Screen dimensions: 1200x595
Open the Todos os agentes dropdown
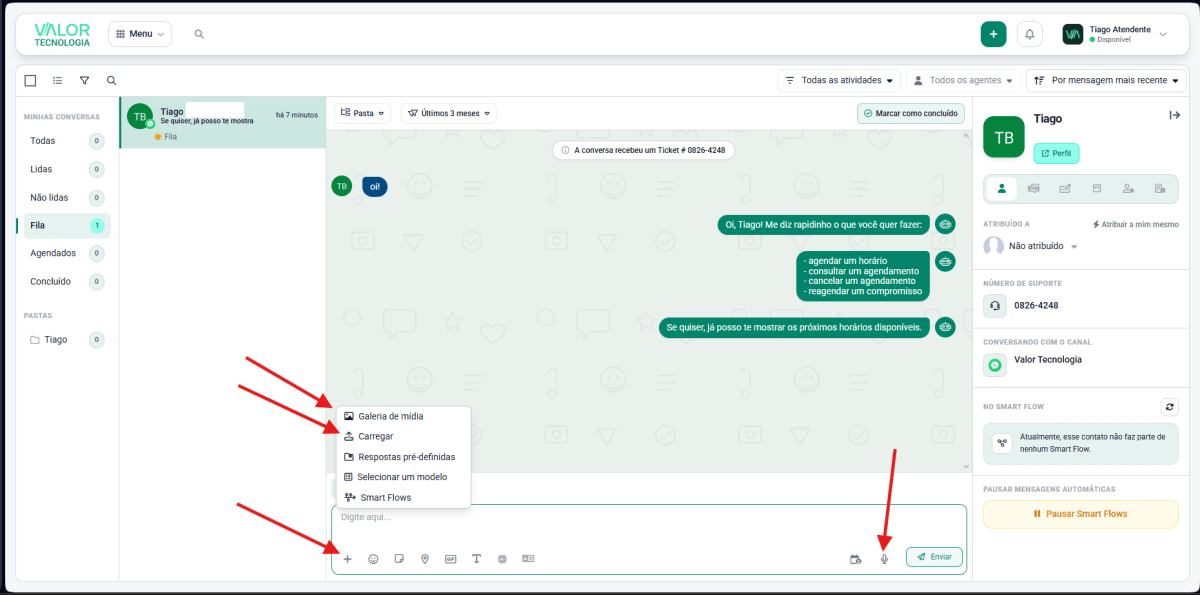964,80
